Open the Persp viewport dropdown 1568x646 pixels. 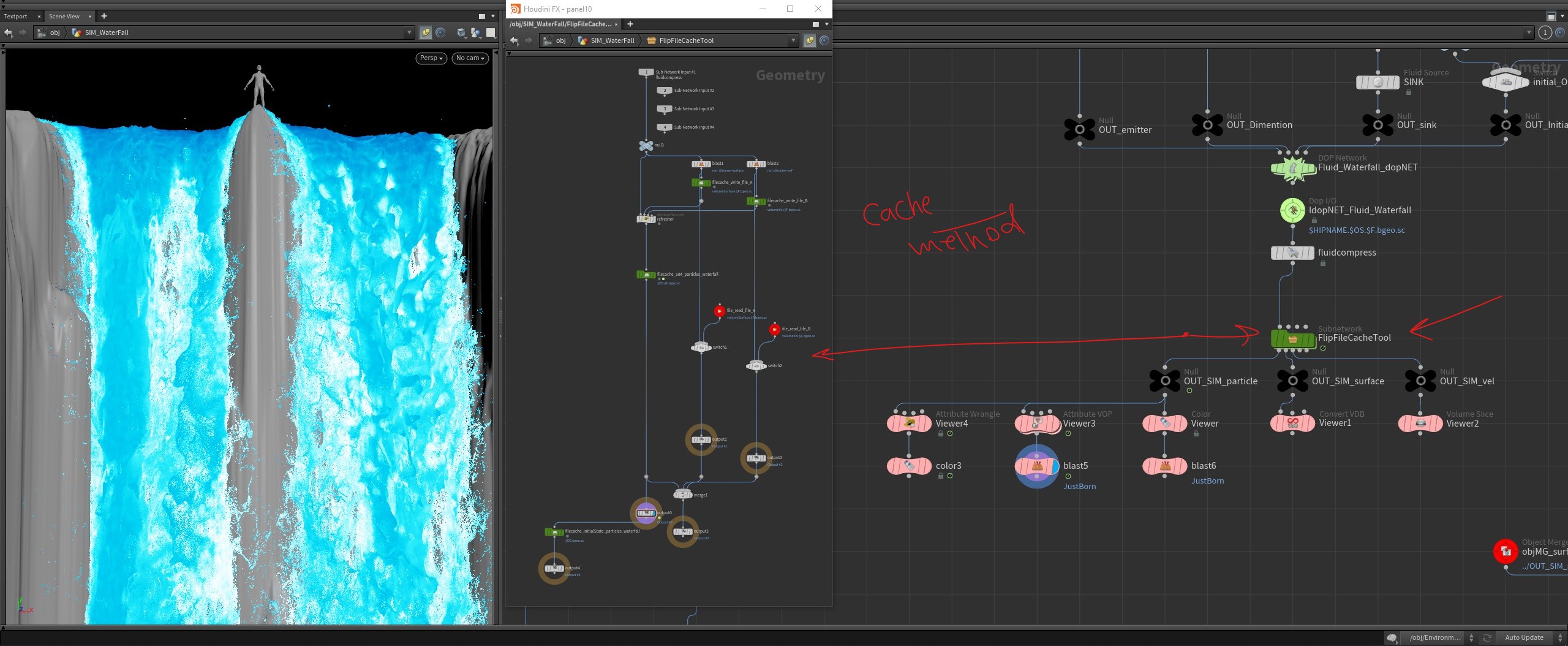431,58
